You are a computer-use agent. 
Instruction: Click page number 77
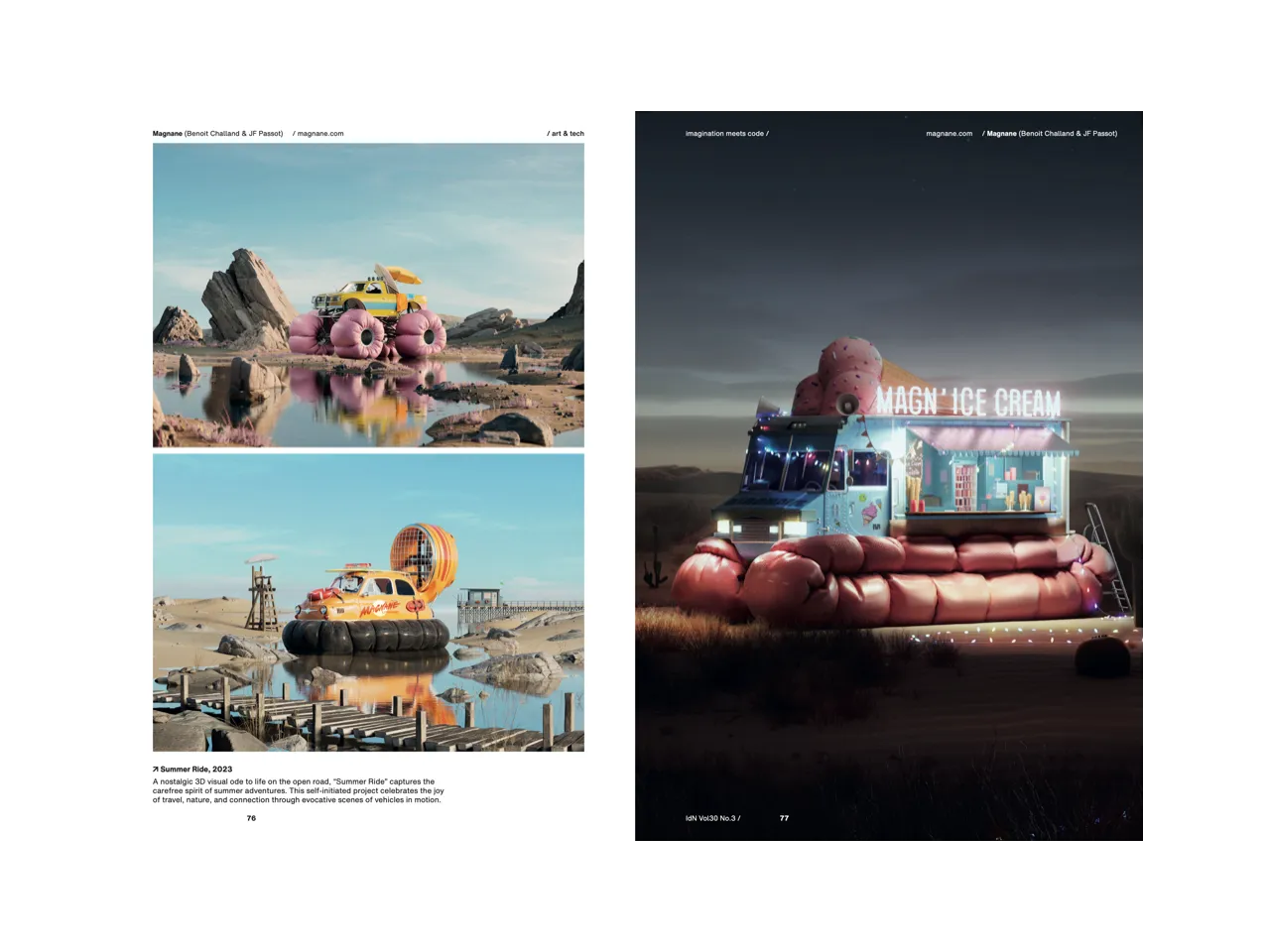(x=784, y=818)
